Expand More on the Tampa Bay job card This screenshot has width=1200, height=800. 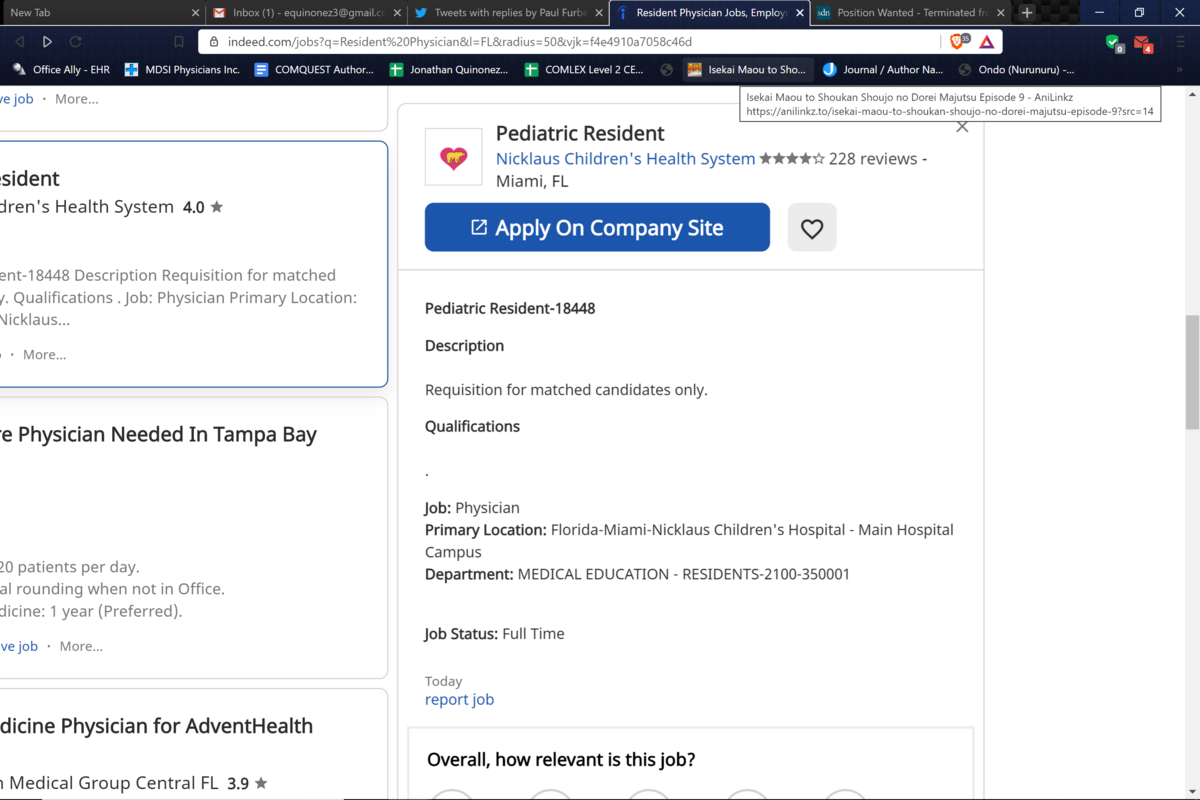(81, 646)
